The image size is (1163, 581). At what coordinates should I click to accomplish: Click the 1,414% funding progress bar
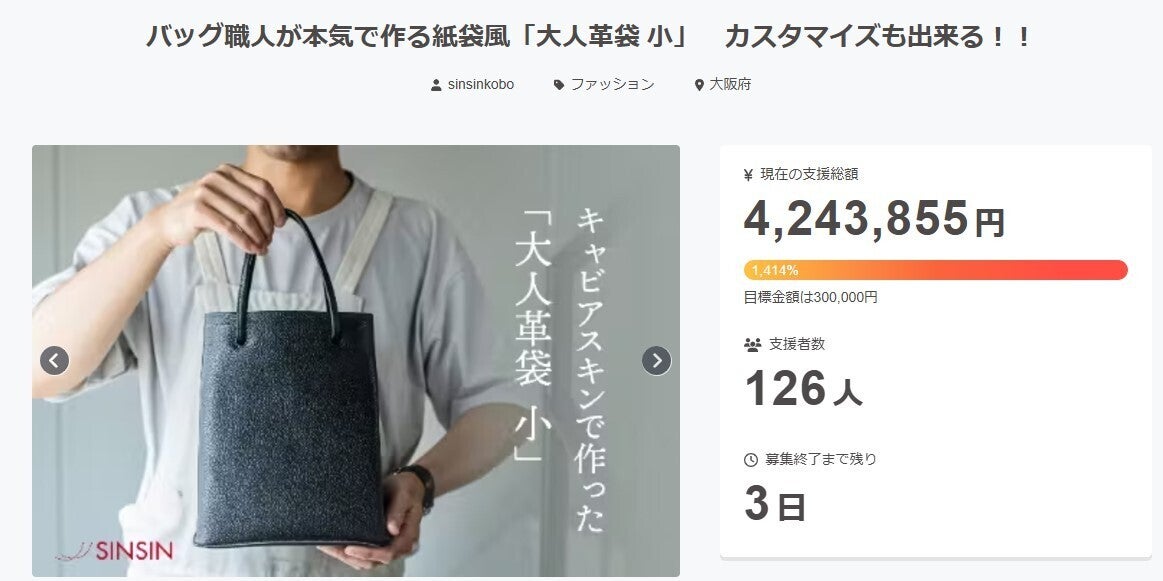(x=936, y=270)
